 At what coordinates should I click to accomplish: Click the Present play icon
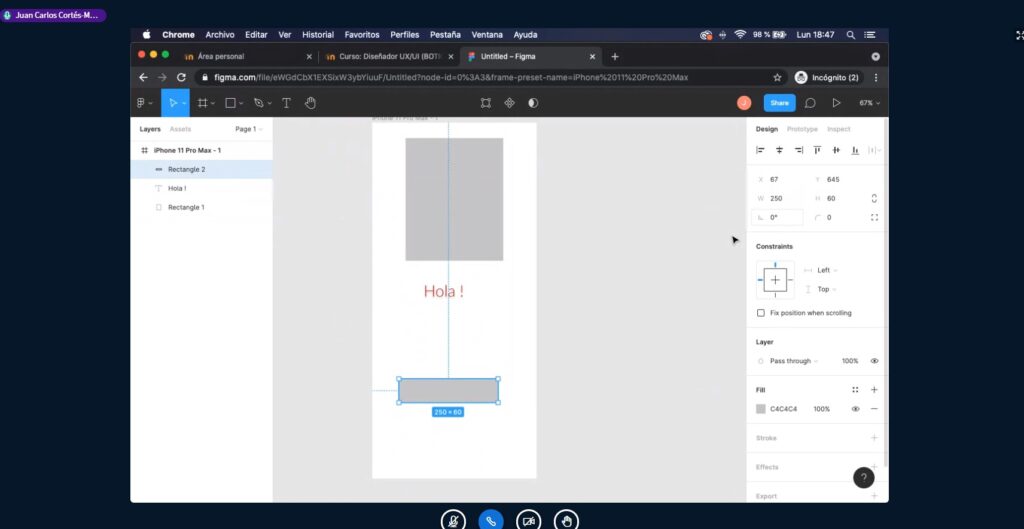pos(836,103)
